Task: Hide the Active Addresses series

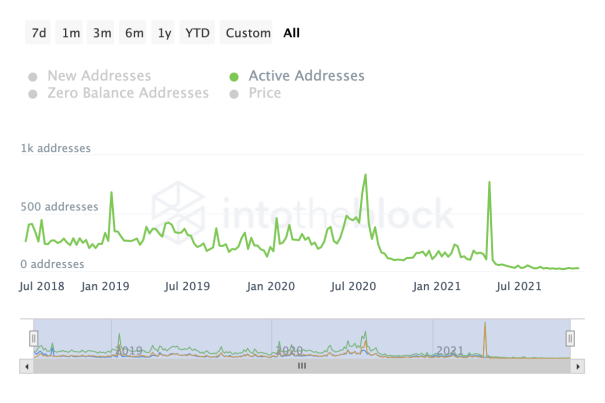Action: tap(306, 76)
